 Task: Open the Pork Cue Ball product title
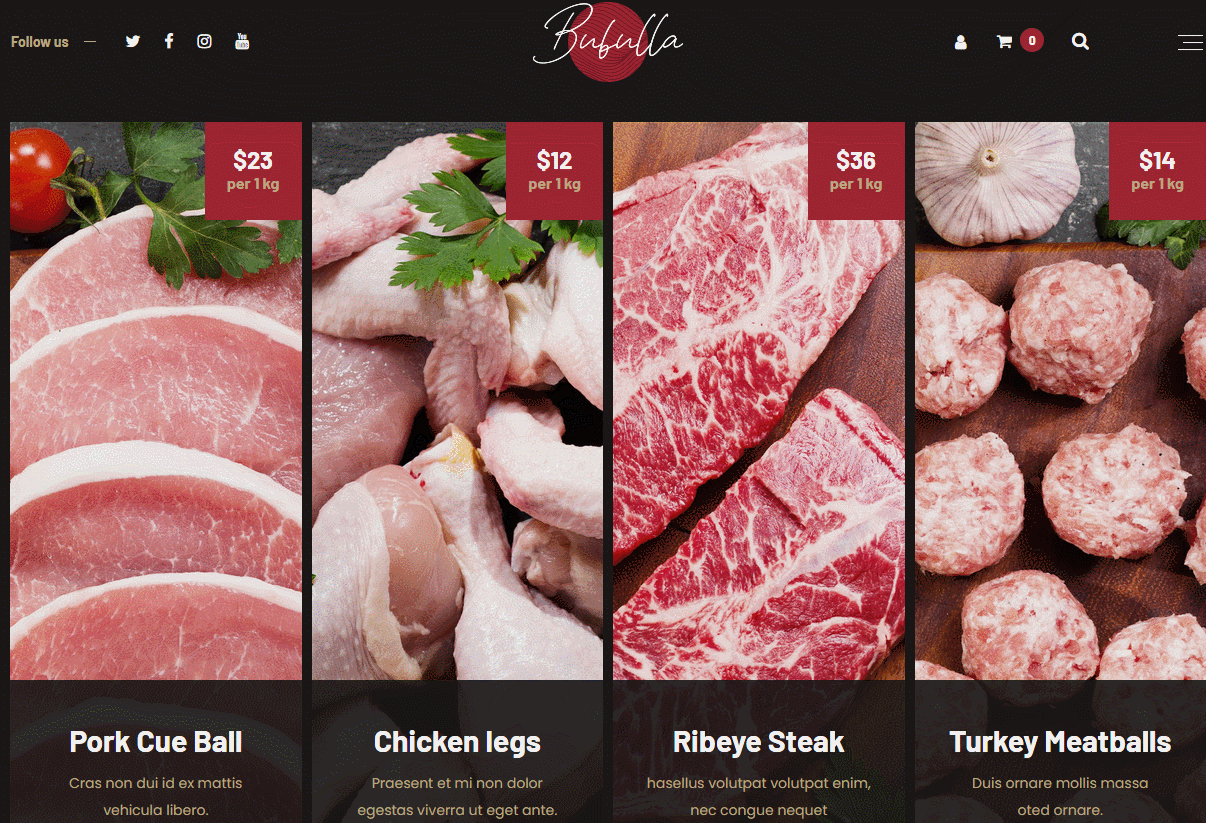point(156,742)
